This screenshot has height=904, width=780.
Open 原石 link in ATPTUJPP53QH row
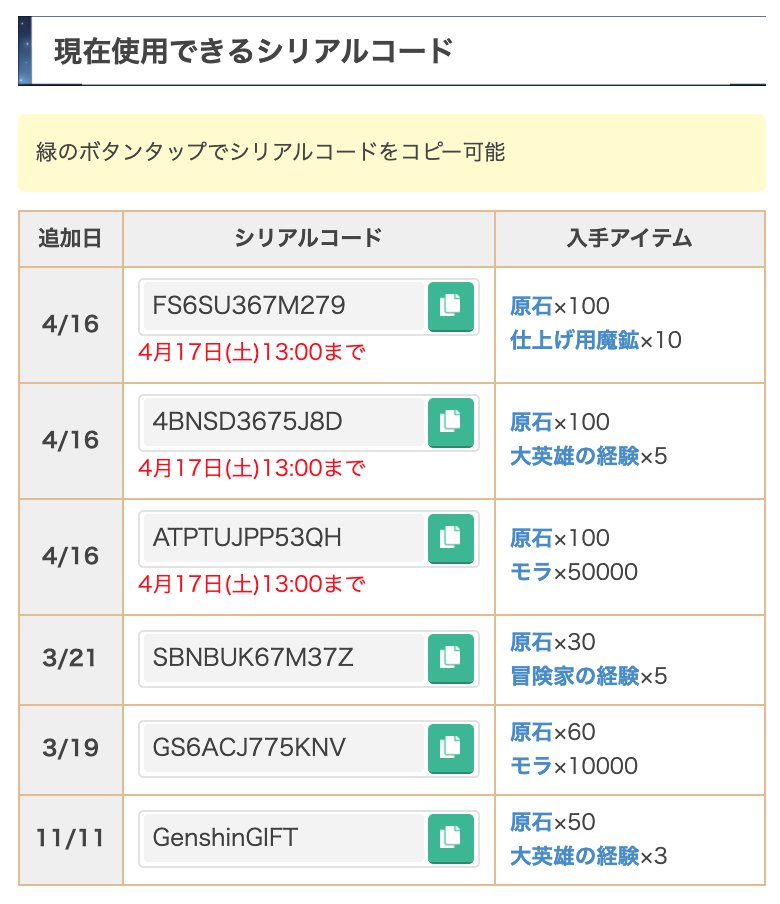(x=531, y=538)
